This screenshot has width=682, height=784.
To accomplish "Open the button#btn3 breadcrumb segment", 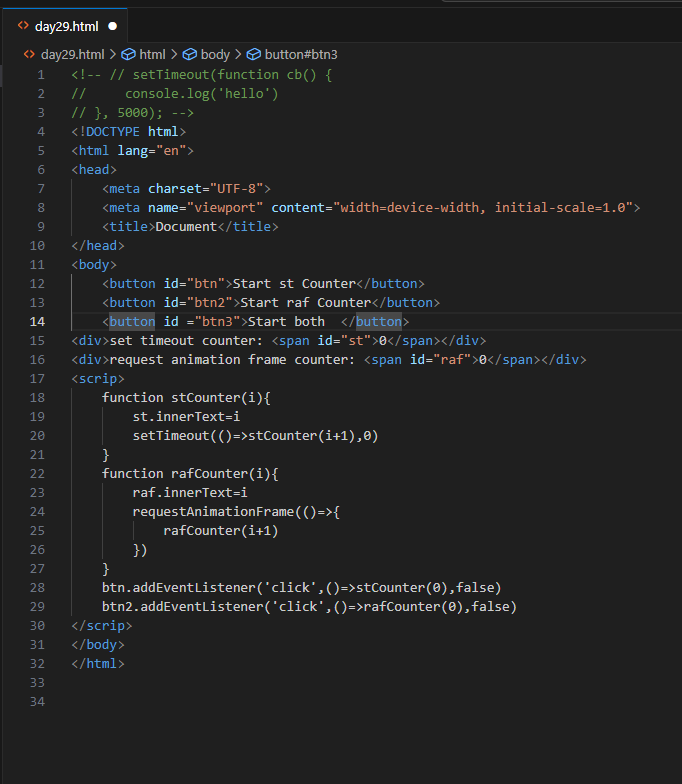I will (301, 54).
